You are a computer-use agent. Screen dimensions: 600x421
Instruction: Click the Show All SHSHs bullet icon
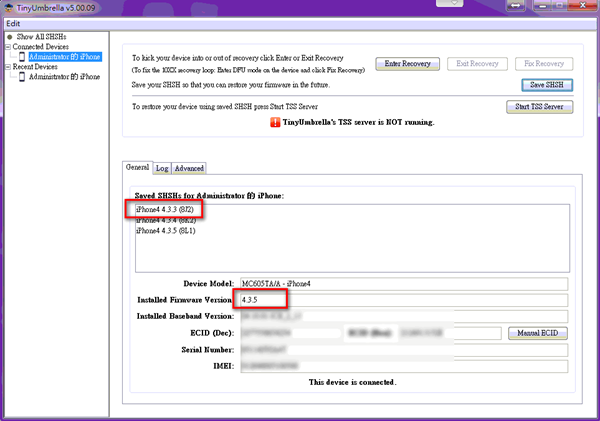[x=9, y=37]
